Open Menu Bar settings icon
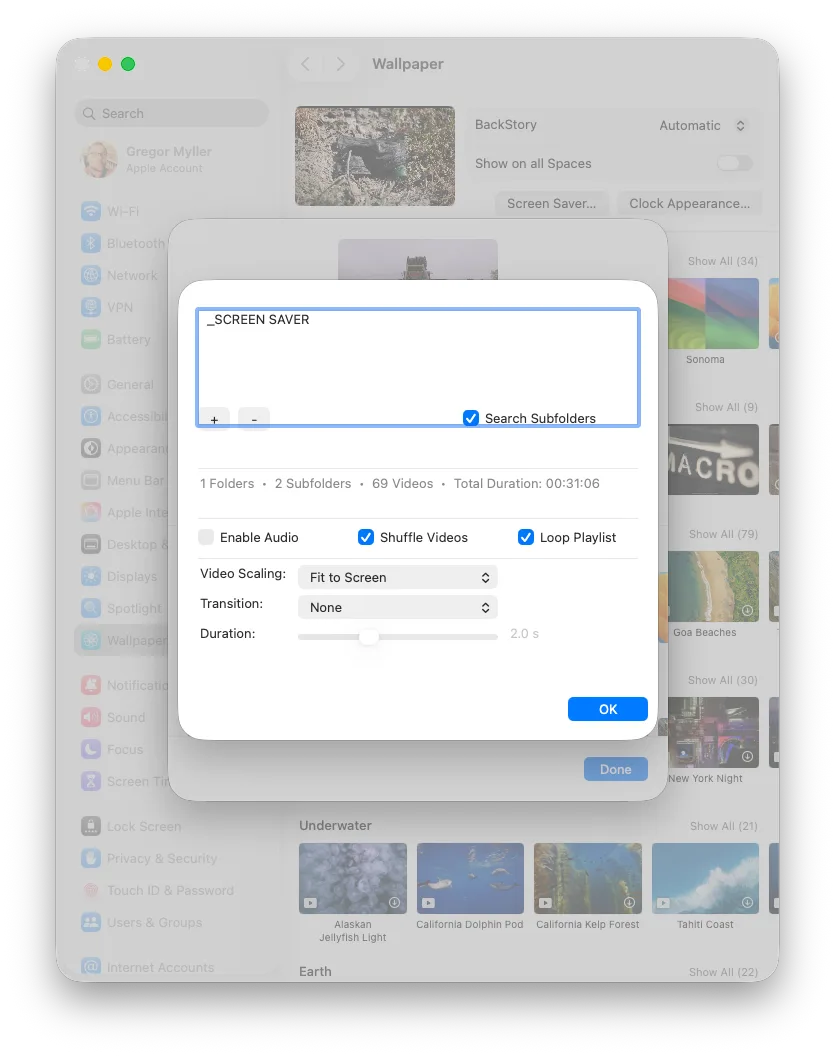Image resolution: width=835 pixels, height=1056 pixels. point(91,480)
